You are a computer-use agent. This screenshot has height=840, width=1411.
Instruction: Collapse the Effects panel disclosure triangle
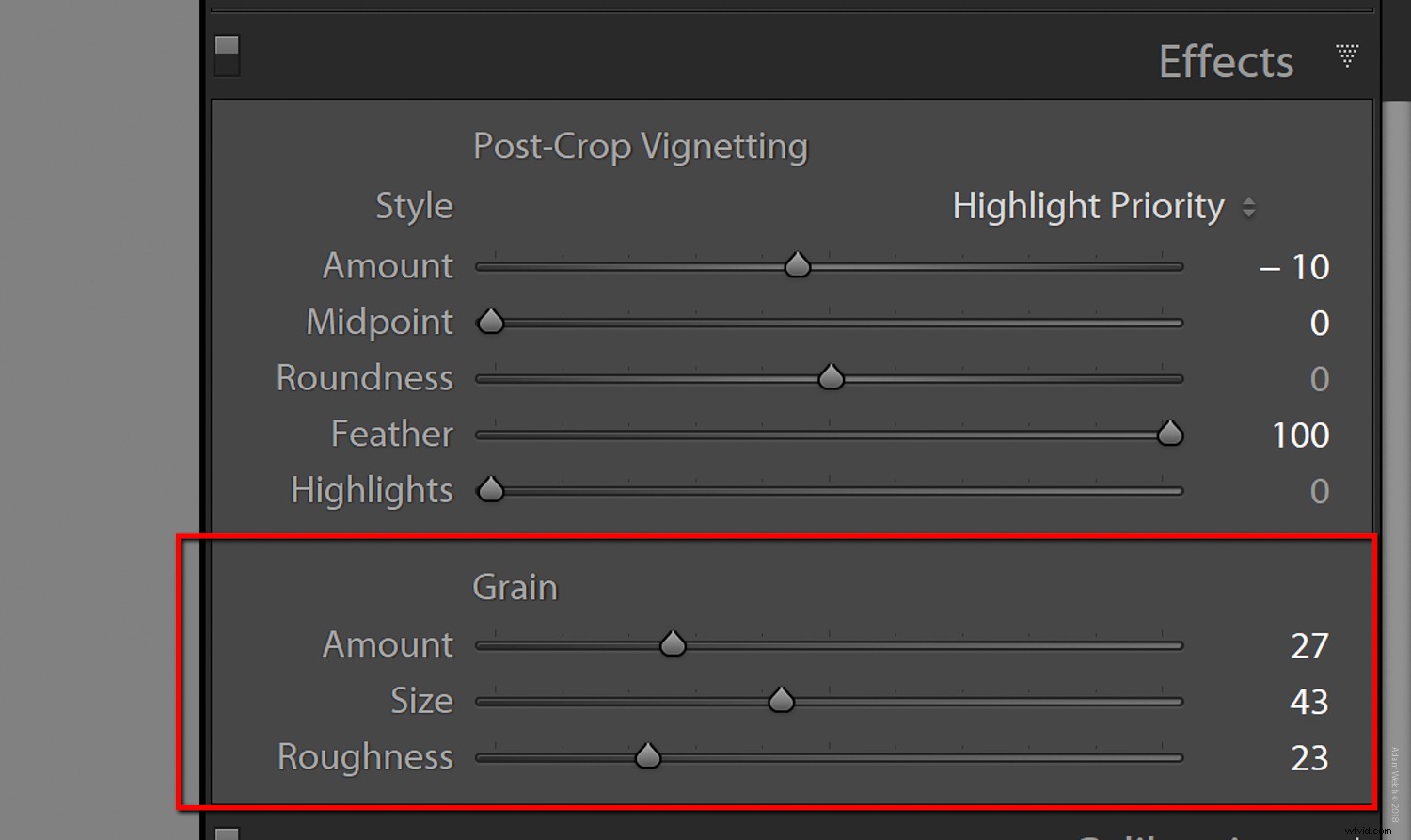click(x=1347, y=56)
